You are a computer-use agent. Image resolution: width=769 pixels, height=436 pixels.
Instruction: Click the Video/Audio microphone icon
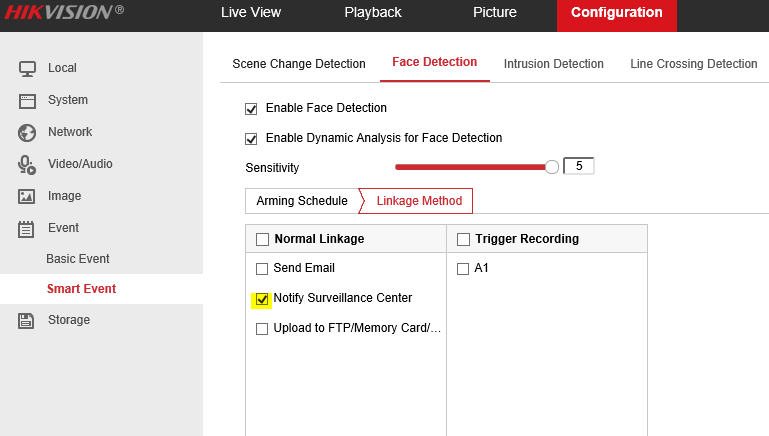tap(28, 164)
